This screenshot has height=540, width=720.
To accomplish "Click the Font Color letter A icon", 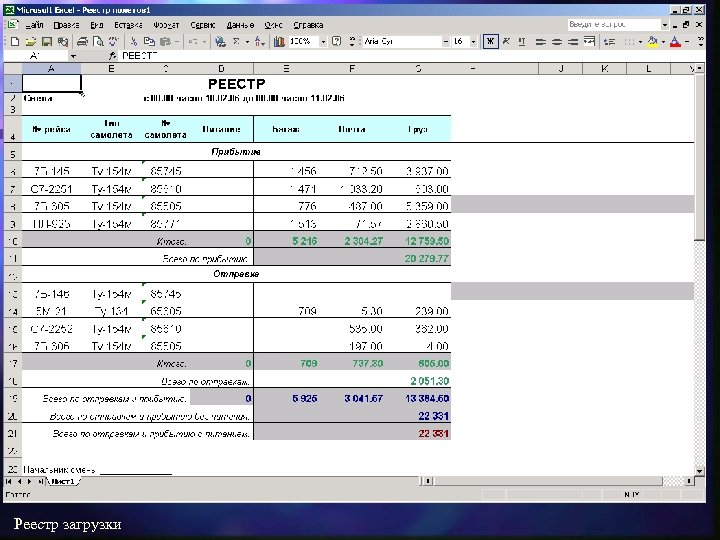I will (675, 42).
